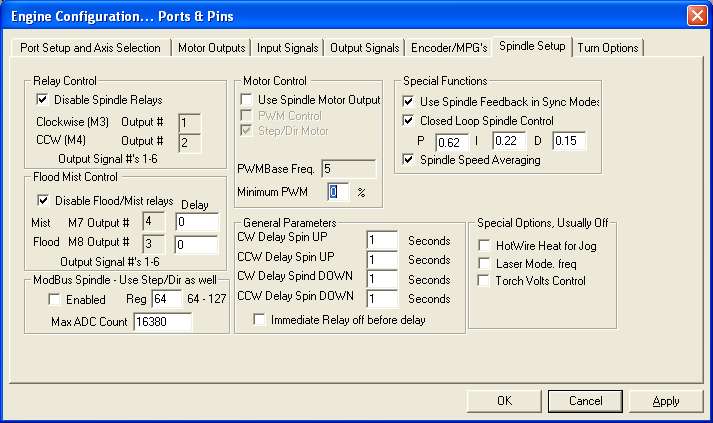The image size is (713, 423).
Task: Click the Mist delay input field
Action: 197,222
